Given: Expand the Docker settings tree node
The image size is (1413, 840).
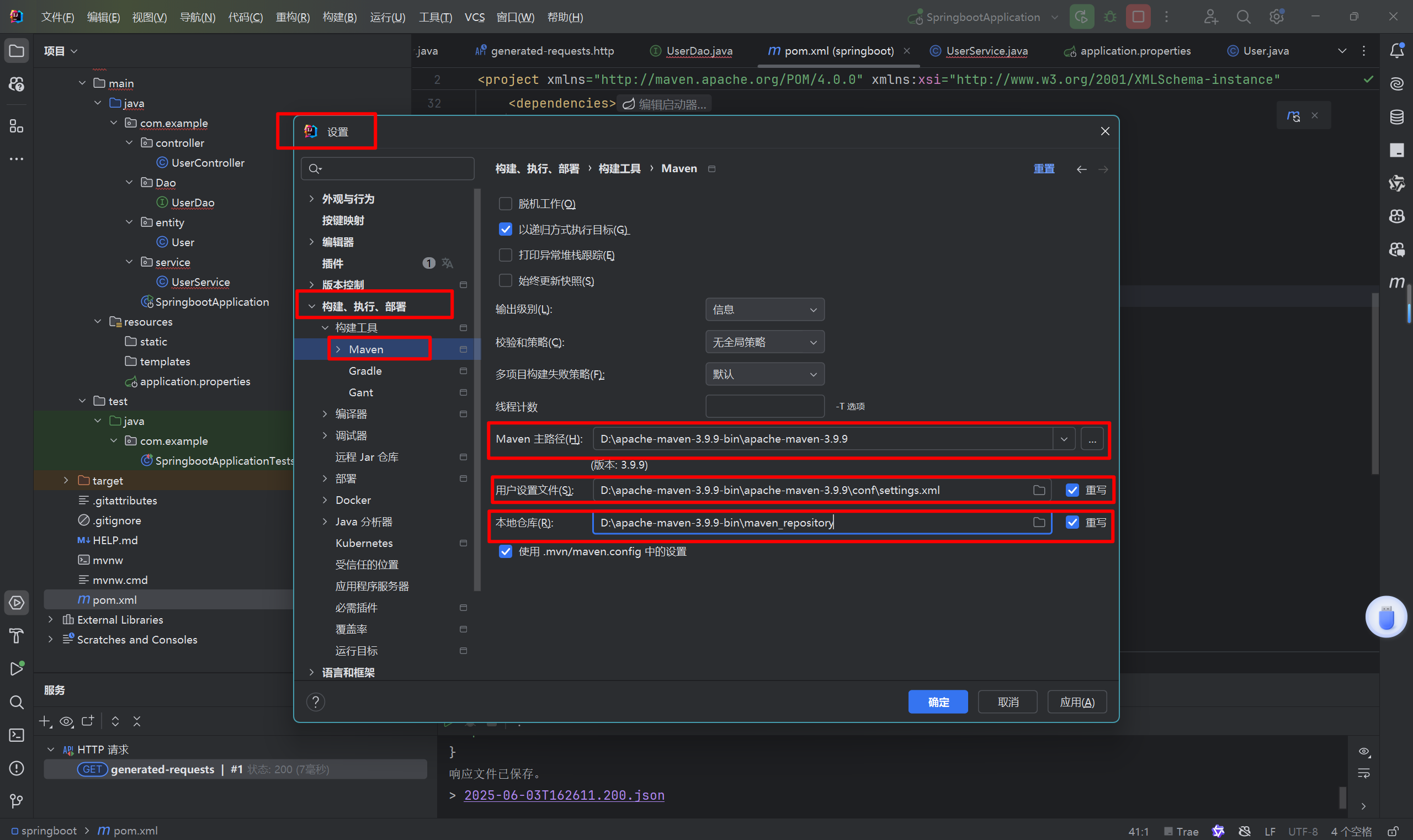Looking at the screenshot, I should [x=325, y=500].
